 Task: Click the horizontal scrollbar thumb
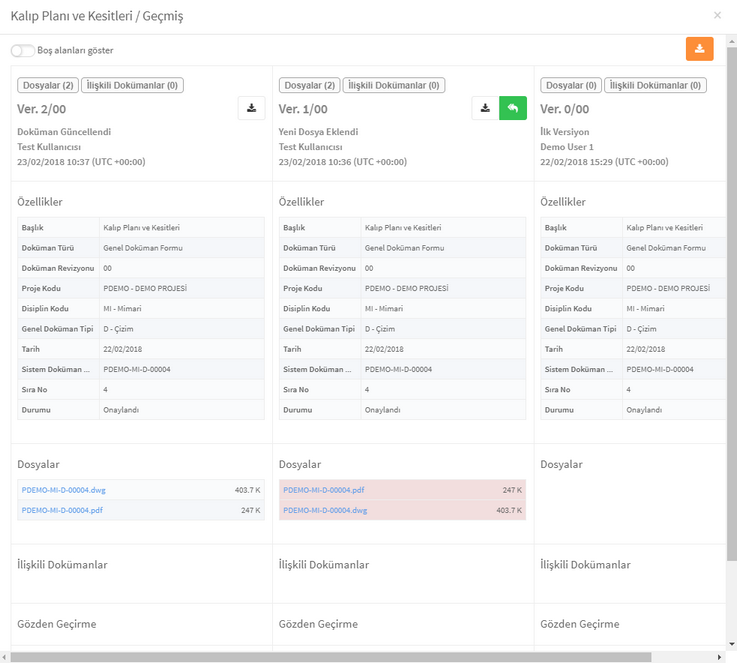point(331,657)
